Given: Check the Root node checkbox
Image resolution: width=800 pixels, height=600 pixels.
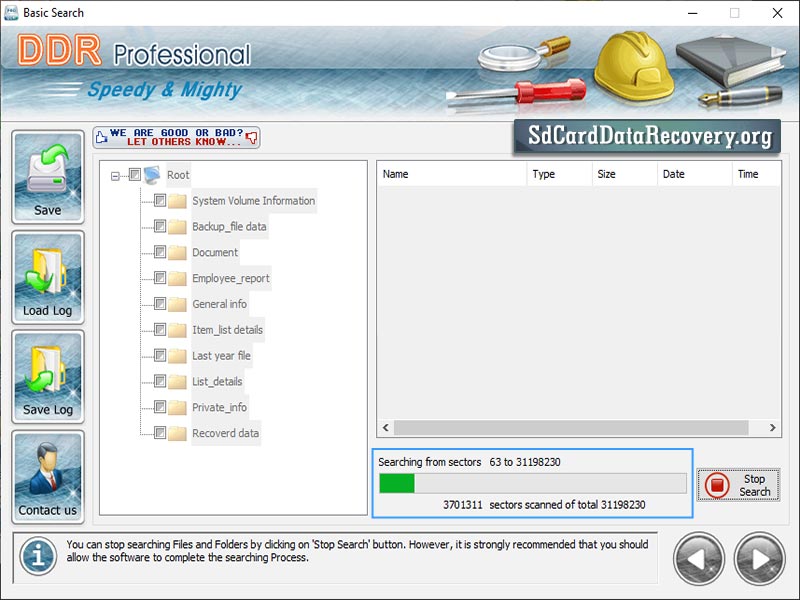Looking at the screenshot, I should pos(135,173).
